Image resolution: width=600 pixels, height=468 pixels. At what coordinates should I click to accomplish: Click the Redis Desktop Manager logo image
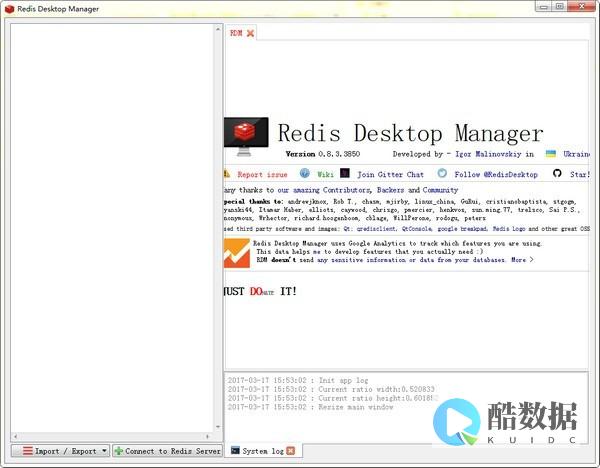pos(246,137)
